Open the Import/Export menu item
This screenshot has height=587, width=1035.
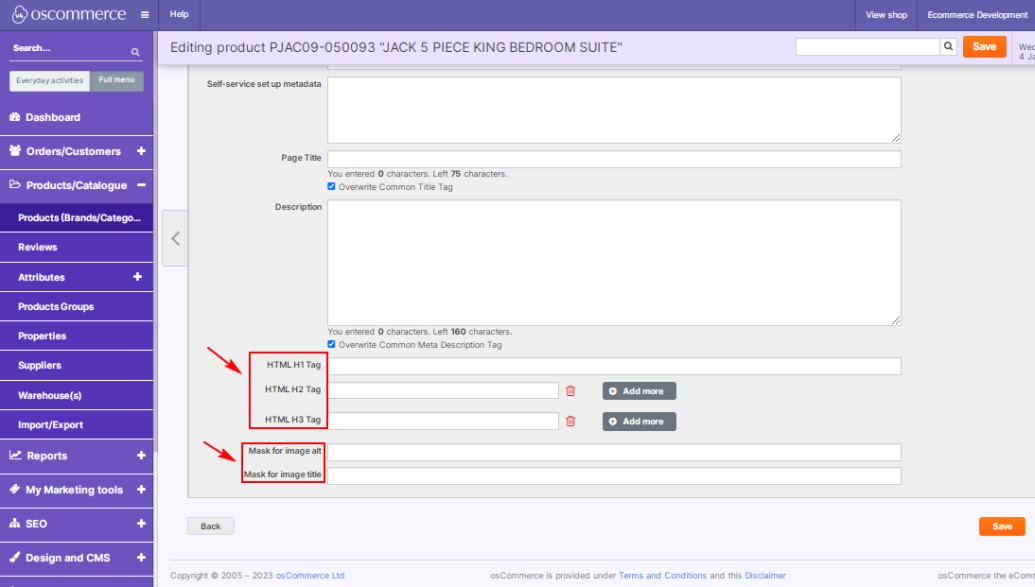[77, 425]
